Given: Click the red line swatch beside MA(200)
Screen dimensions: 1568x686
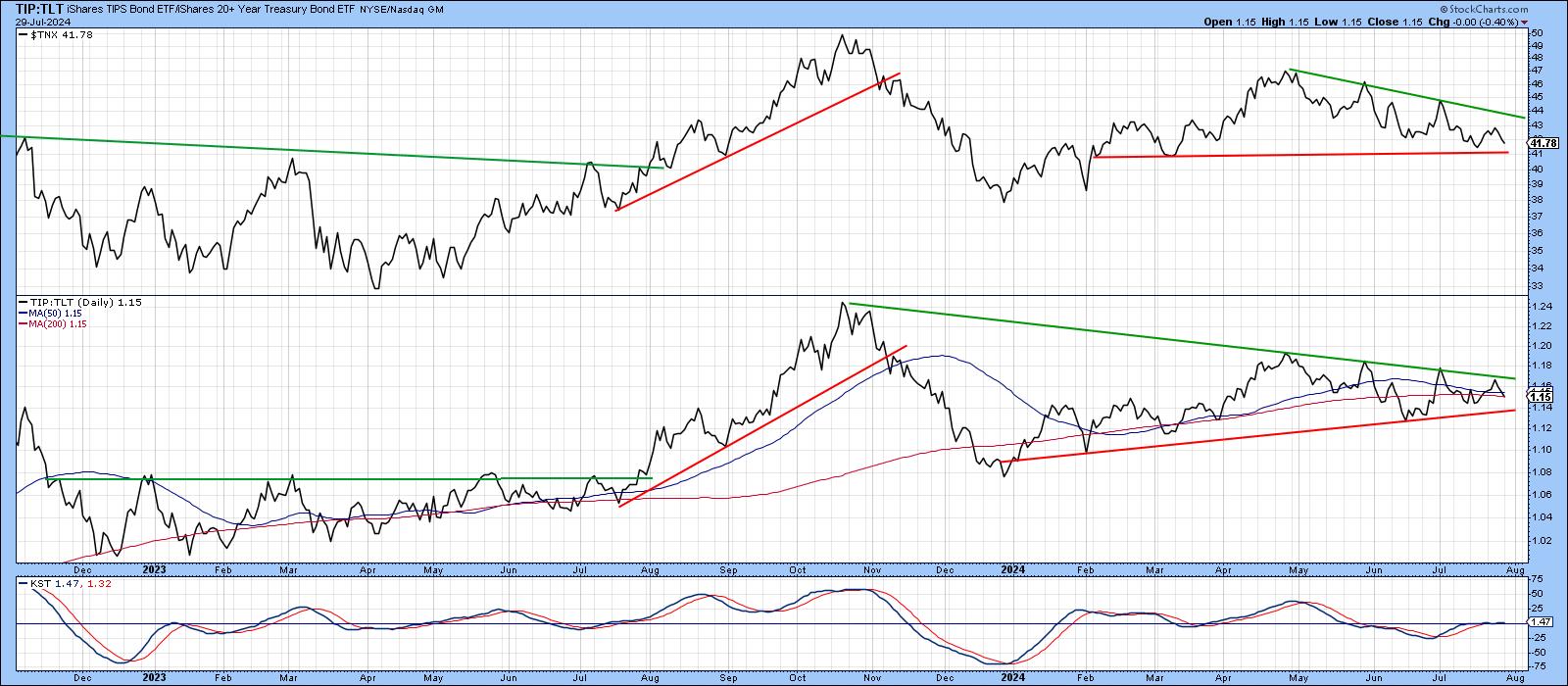Looking at the screenshot, I should pos(24,324).
